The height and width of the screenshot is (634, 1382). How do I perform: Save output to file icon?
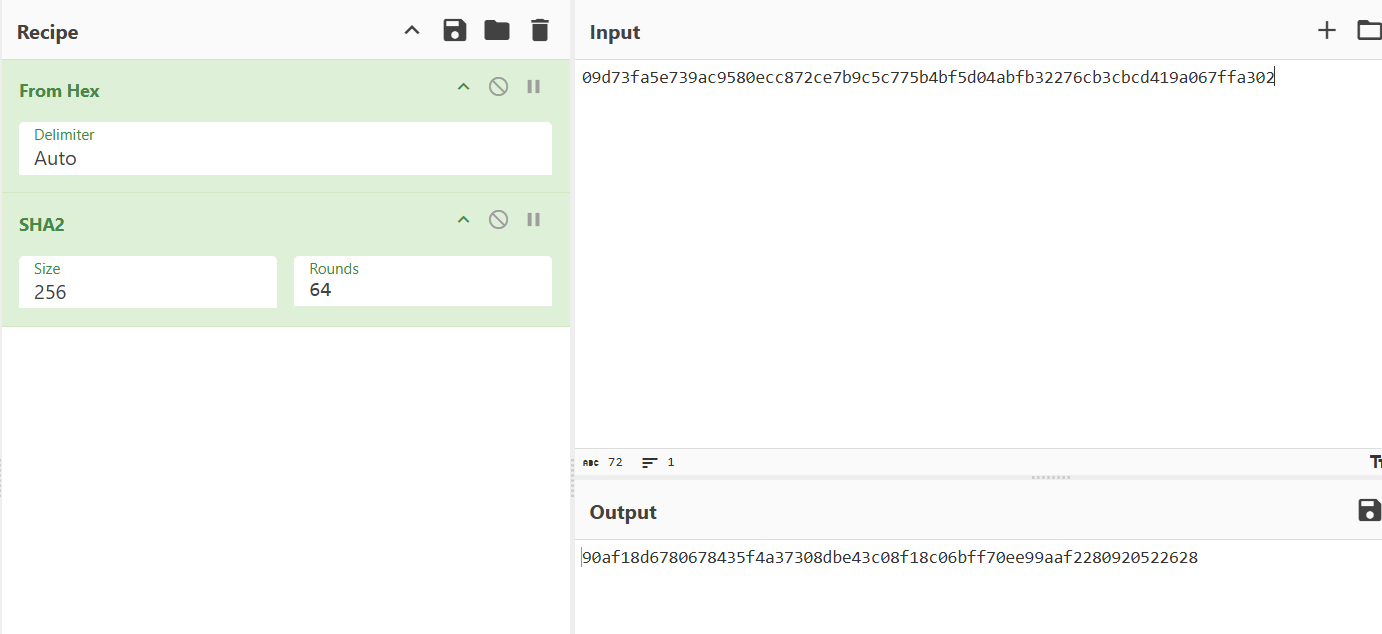click(x=1369, y=511)
